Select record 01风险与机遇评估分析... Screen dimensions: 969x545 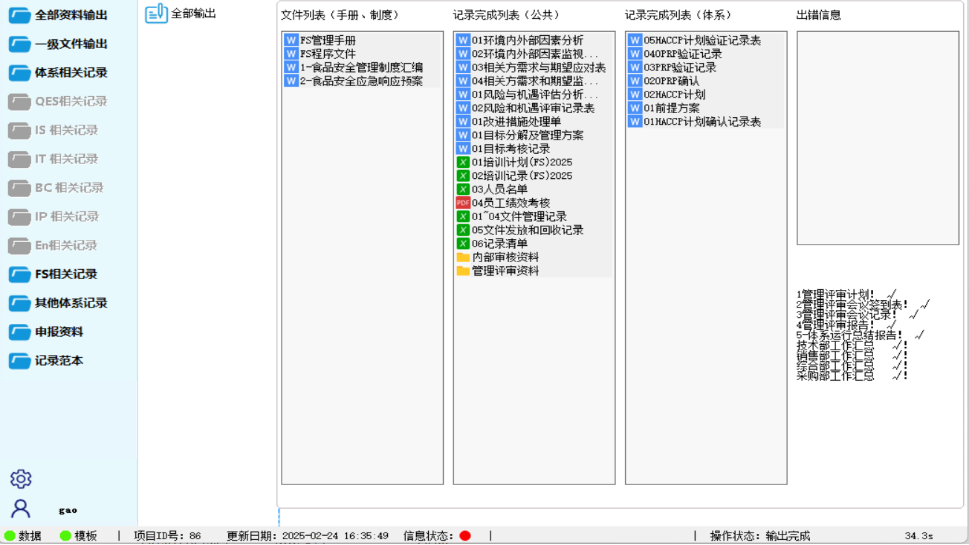point(535,95)
